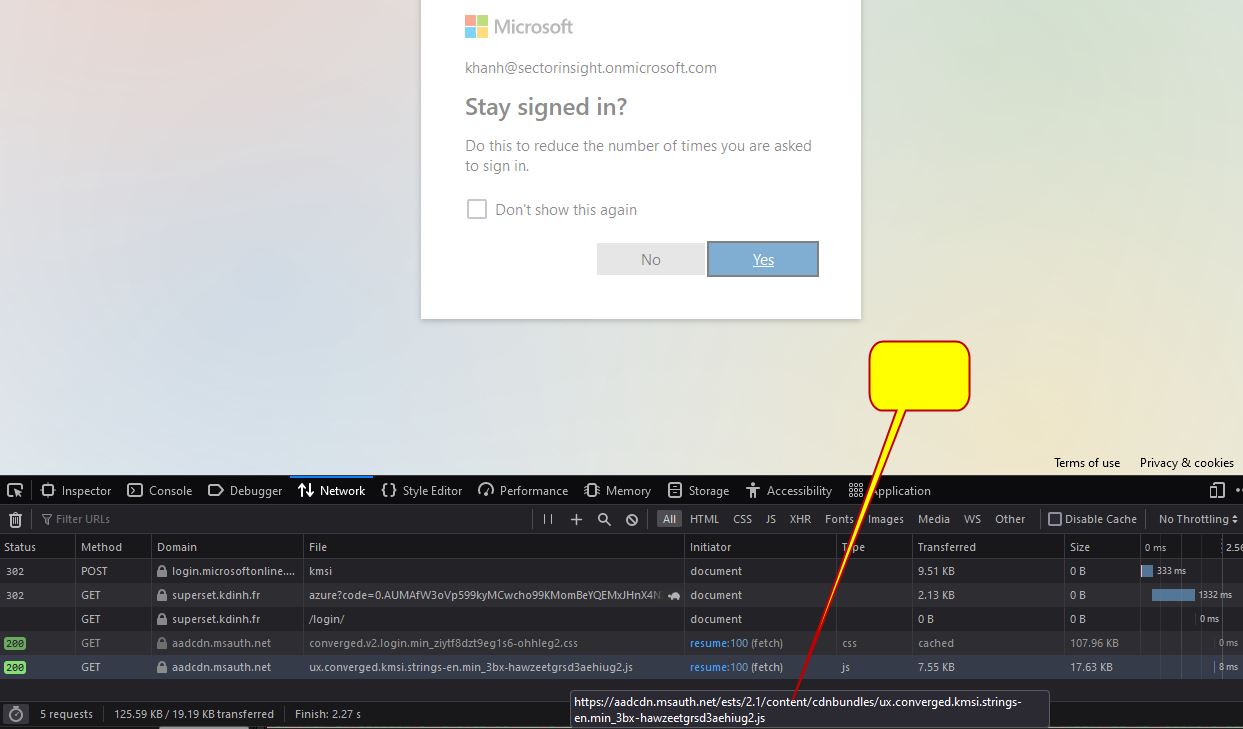
Task: Filter requests by CSS
Action: [742, 519]
